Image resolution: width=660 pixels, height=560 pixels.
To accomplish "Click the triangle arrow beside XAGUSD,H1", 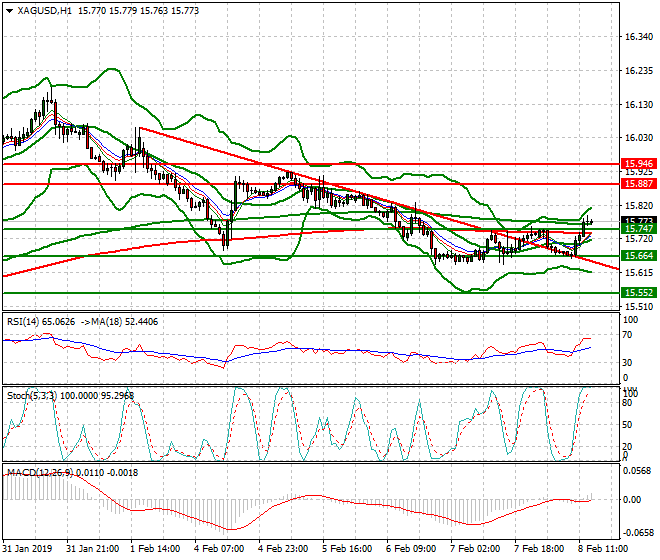I will [9, 10].
